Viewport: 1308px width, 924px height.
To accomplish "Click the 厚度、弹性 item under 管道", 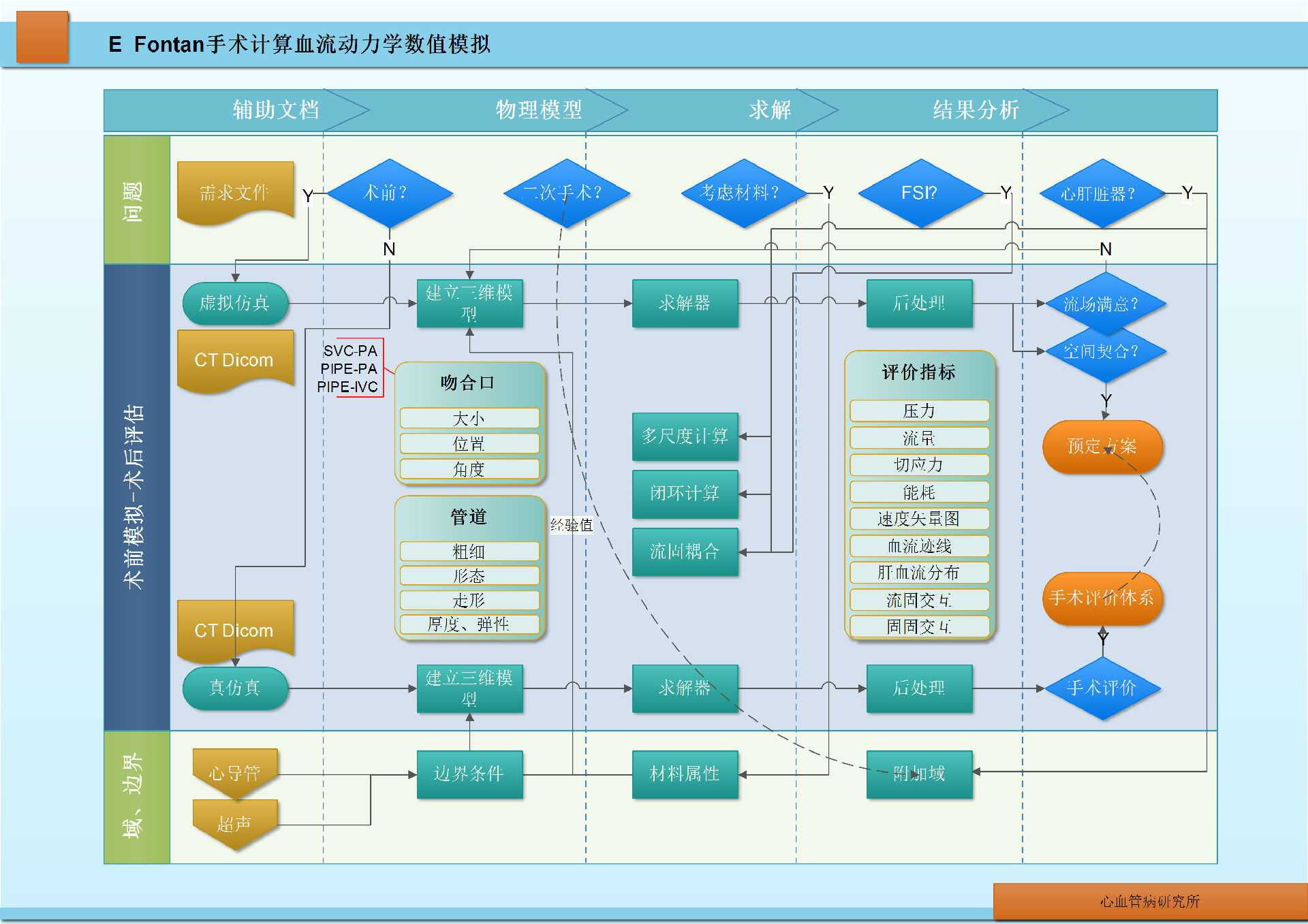I will click(469, 624).
